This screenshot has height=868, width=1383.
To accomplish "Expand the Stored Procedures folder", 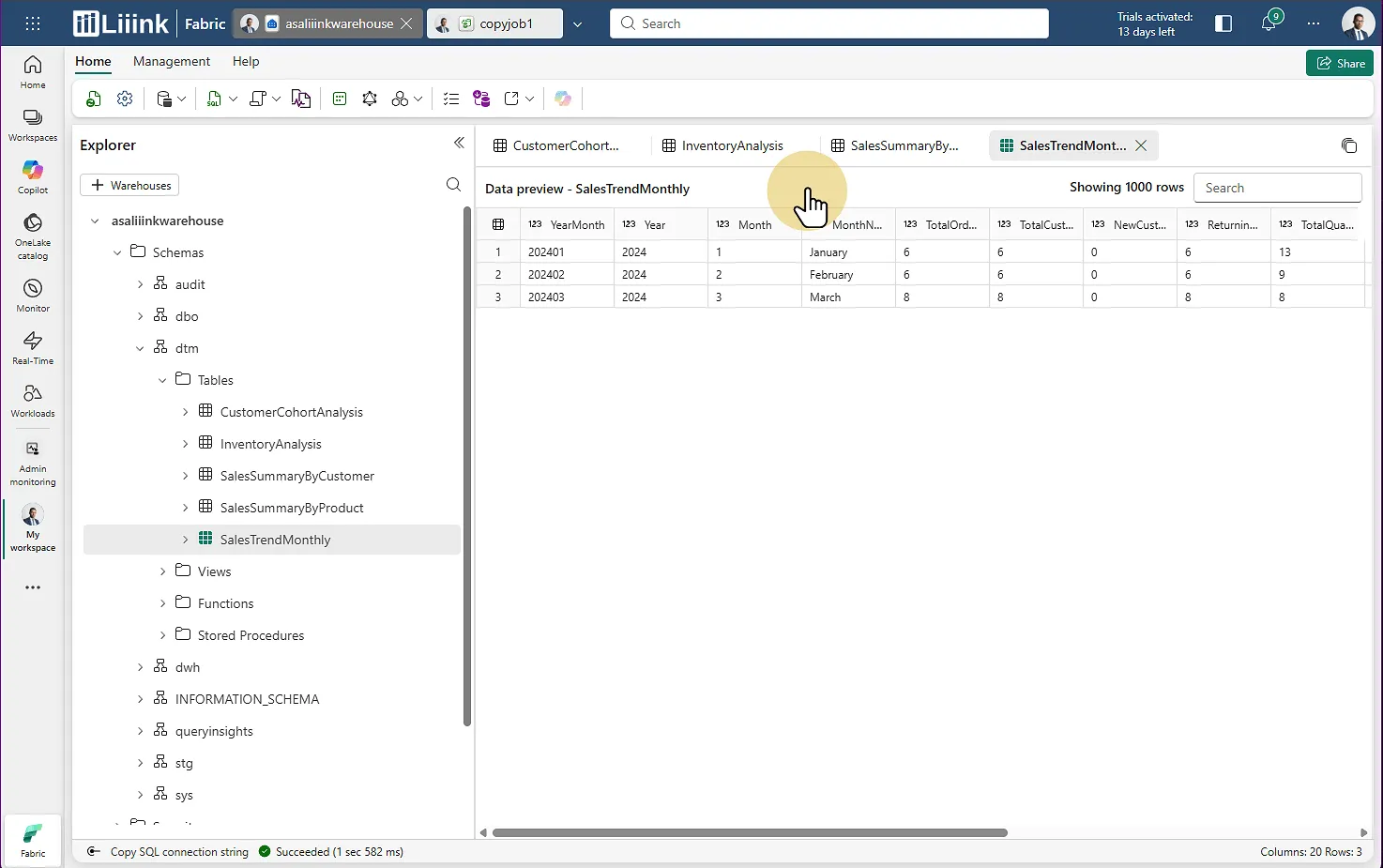I will 163,635.
